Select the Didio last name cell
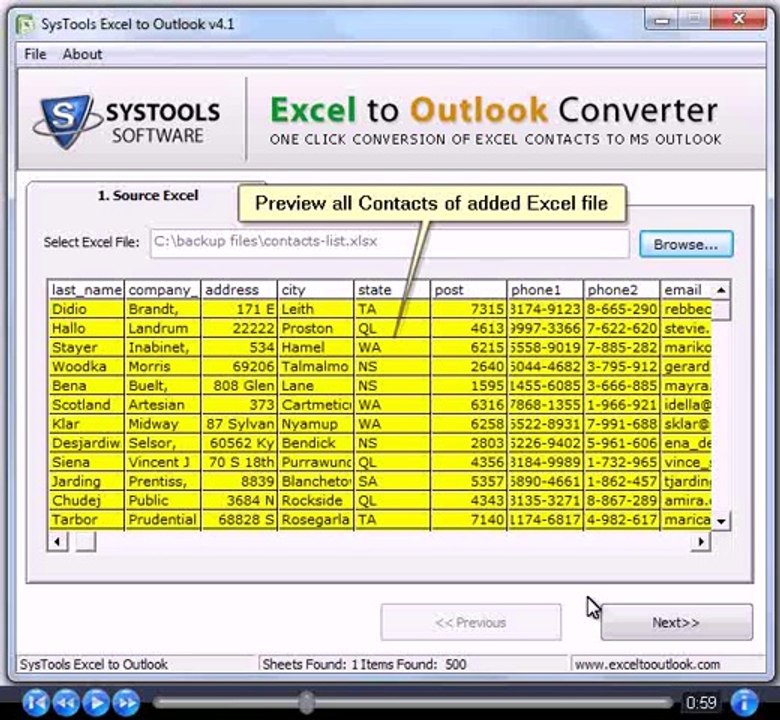The height and width of the screenshot is (720, 780). pos(86,309)
